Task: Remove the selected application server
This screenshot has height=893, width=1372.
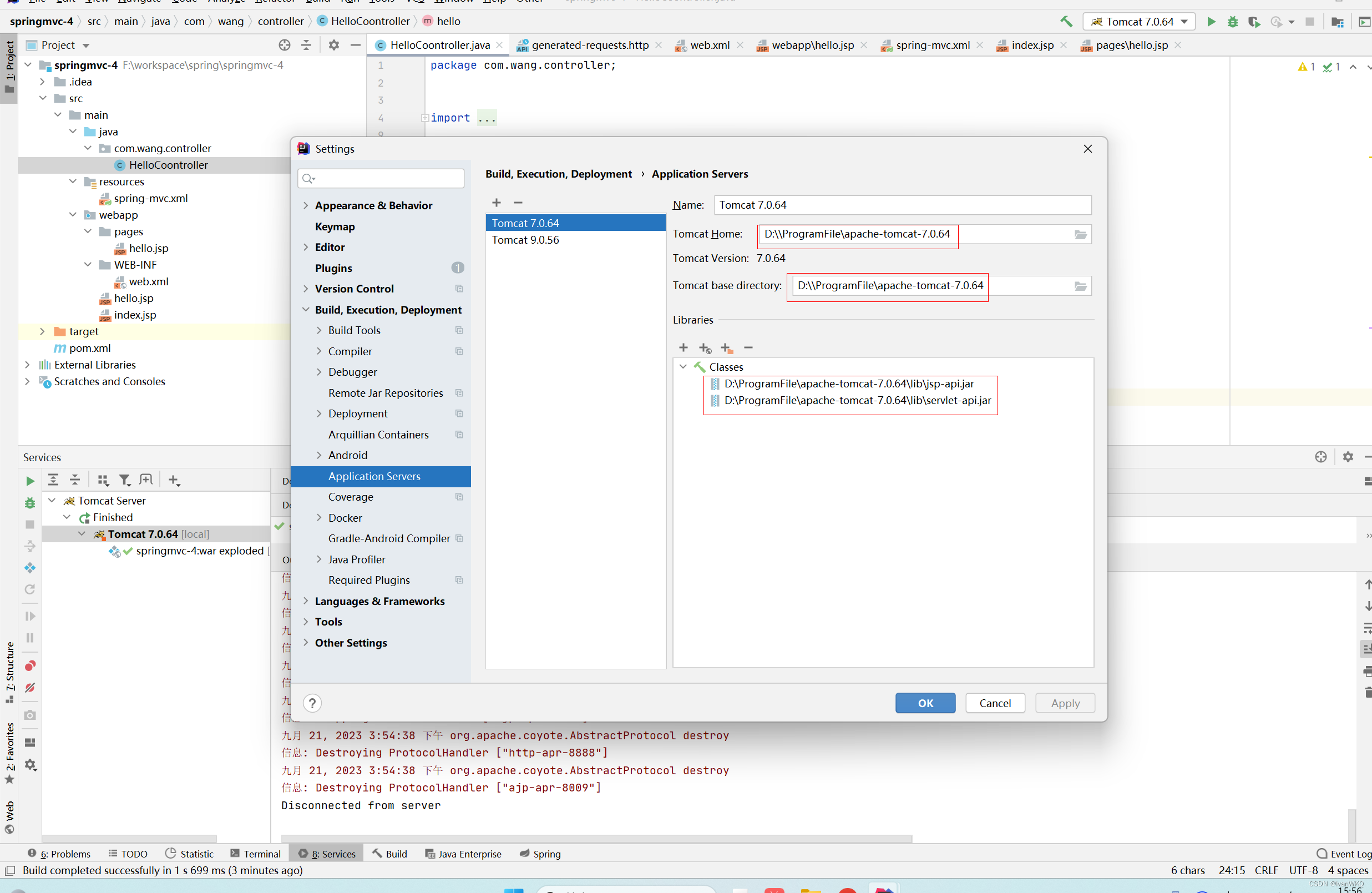Action: pos(518,203)
